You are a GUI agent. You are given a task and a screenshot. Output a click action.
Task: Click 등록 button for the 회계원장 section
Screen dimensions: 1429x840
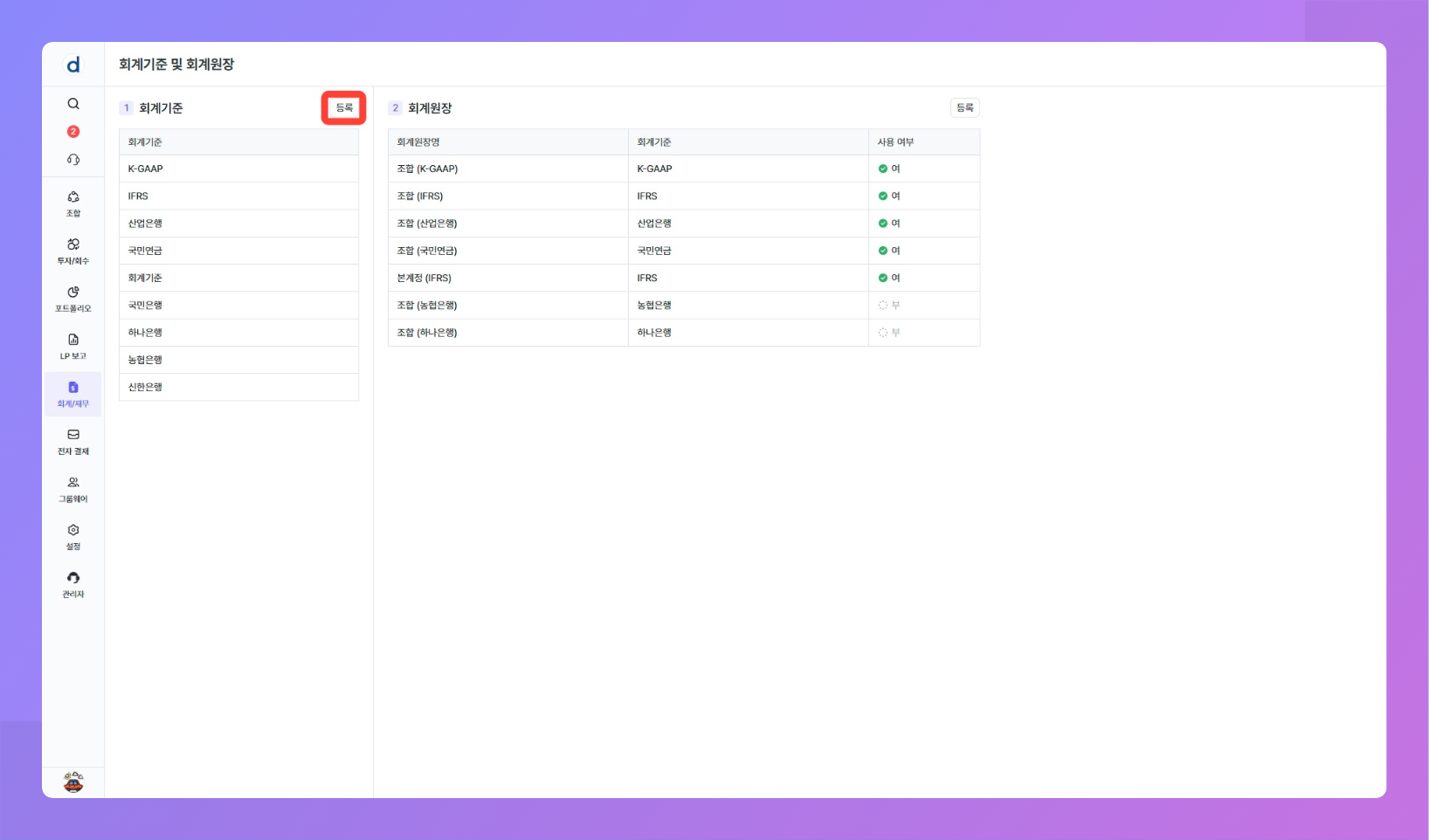(x=965, y=107)
